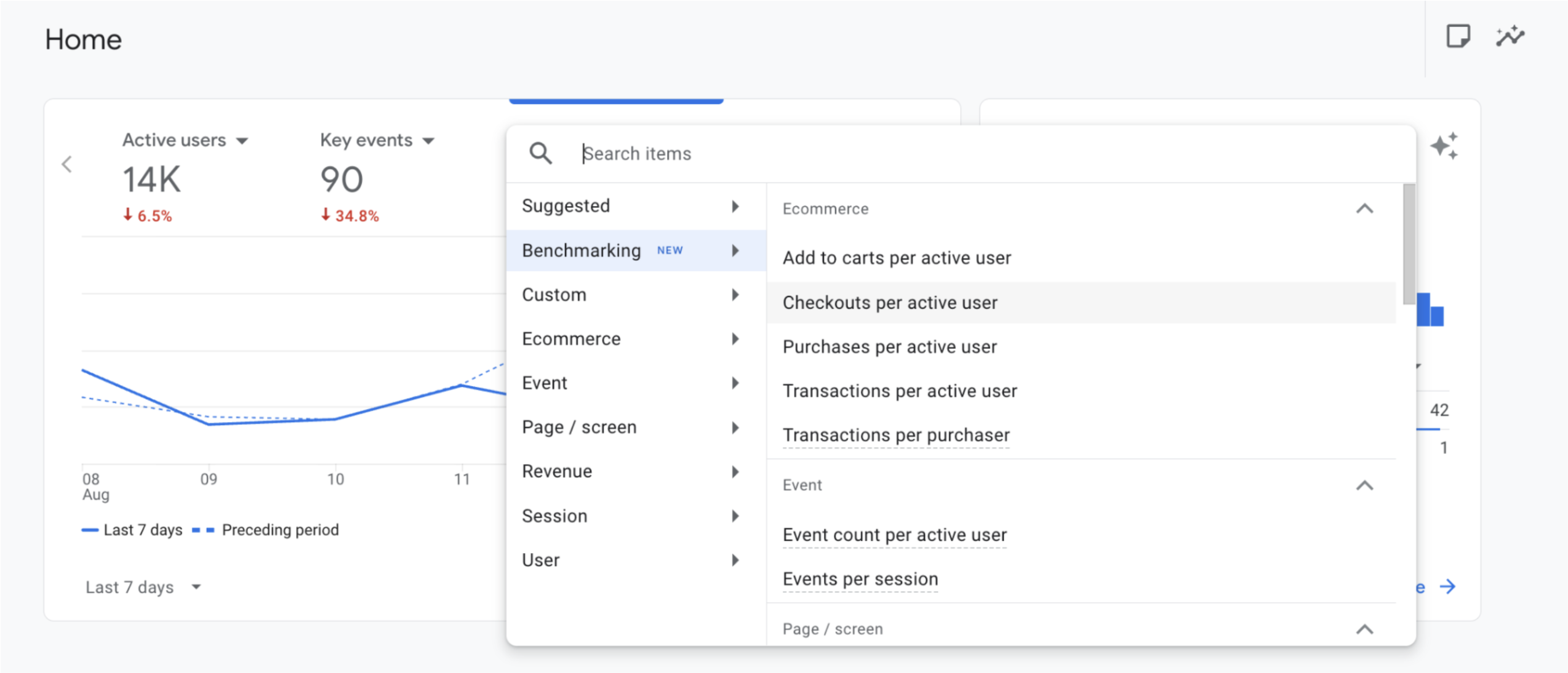This screenshot has height=673, width=1568.
Task: Click the blue right arrow link icon
Action: coord(1448,586)
